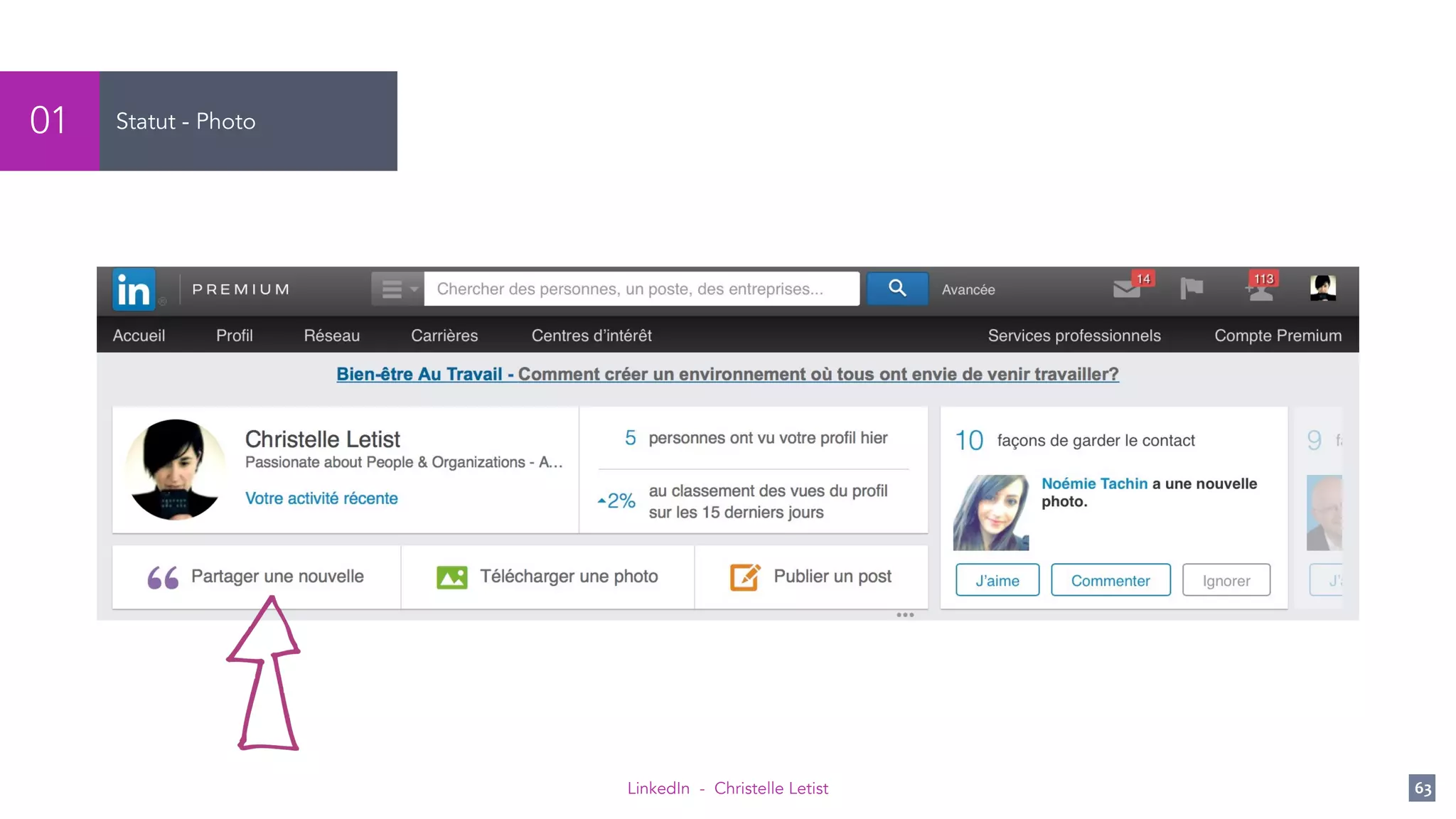Click the purple quotation mark icon
The height and width of the screenshot is (819, 1456).
click(x=163, y=577)
